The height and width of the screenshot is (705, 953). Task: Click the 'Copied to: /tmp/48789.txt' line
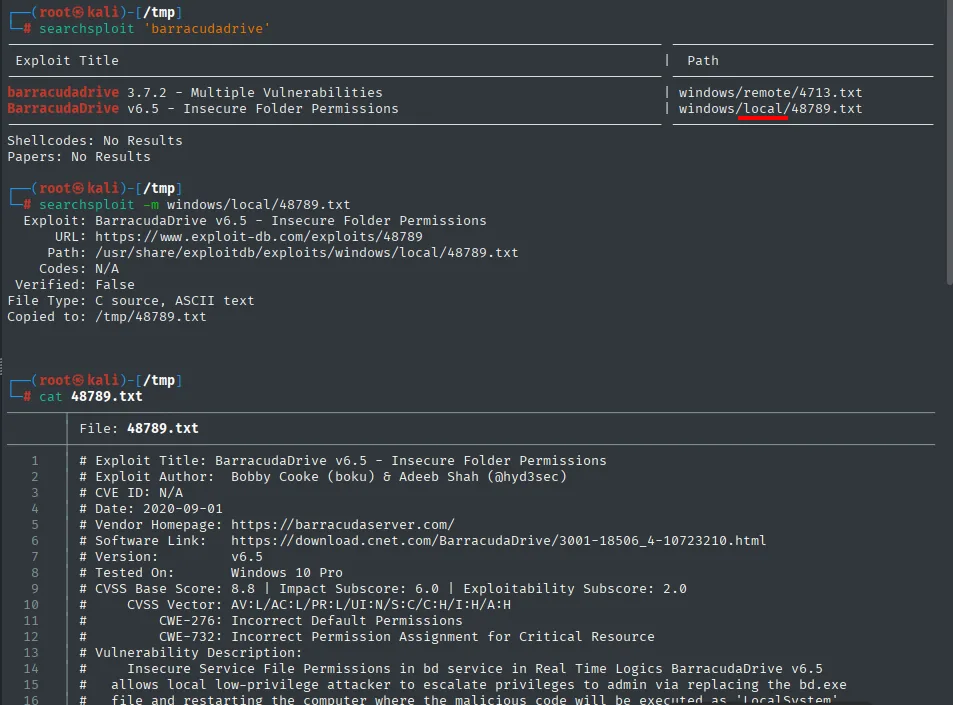pos(107,316)
